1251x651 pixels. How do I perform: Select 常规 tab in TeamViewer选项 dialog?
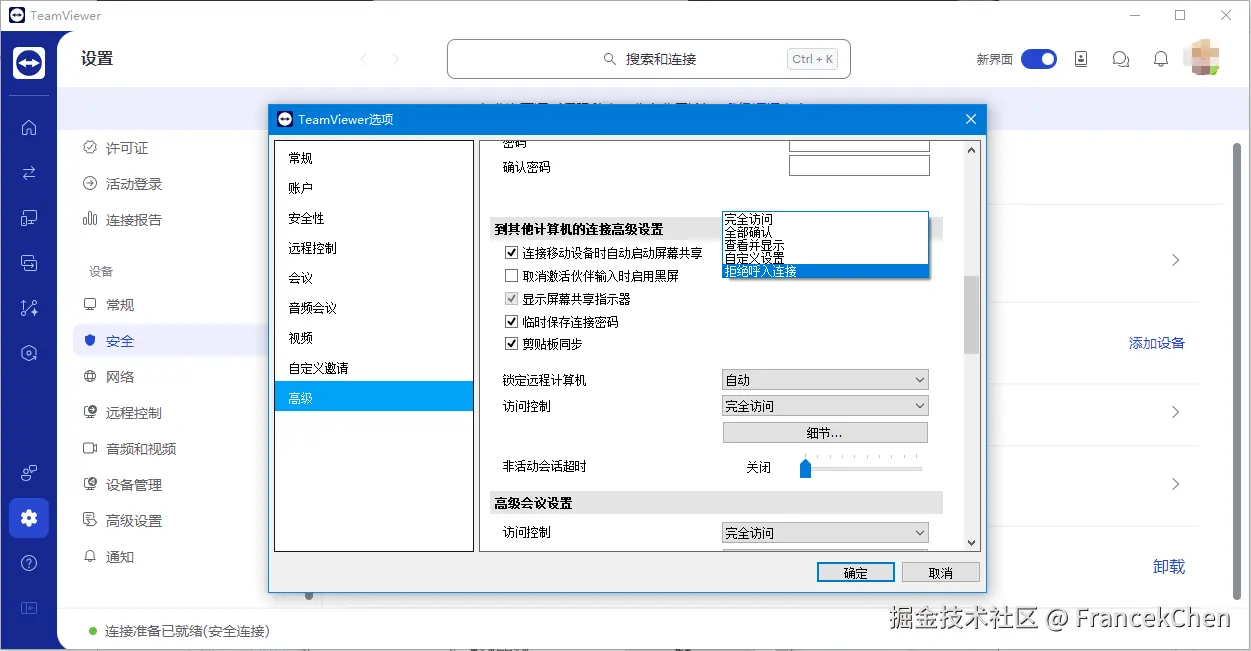[373, 158]
